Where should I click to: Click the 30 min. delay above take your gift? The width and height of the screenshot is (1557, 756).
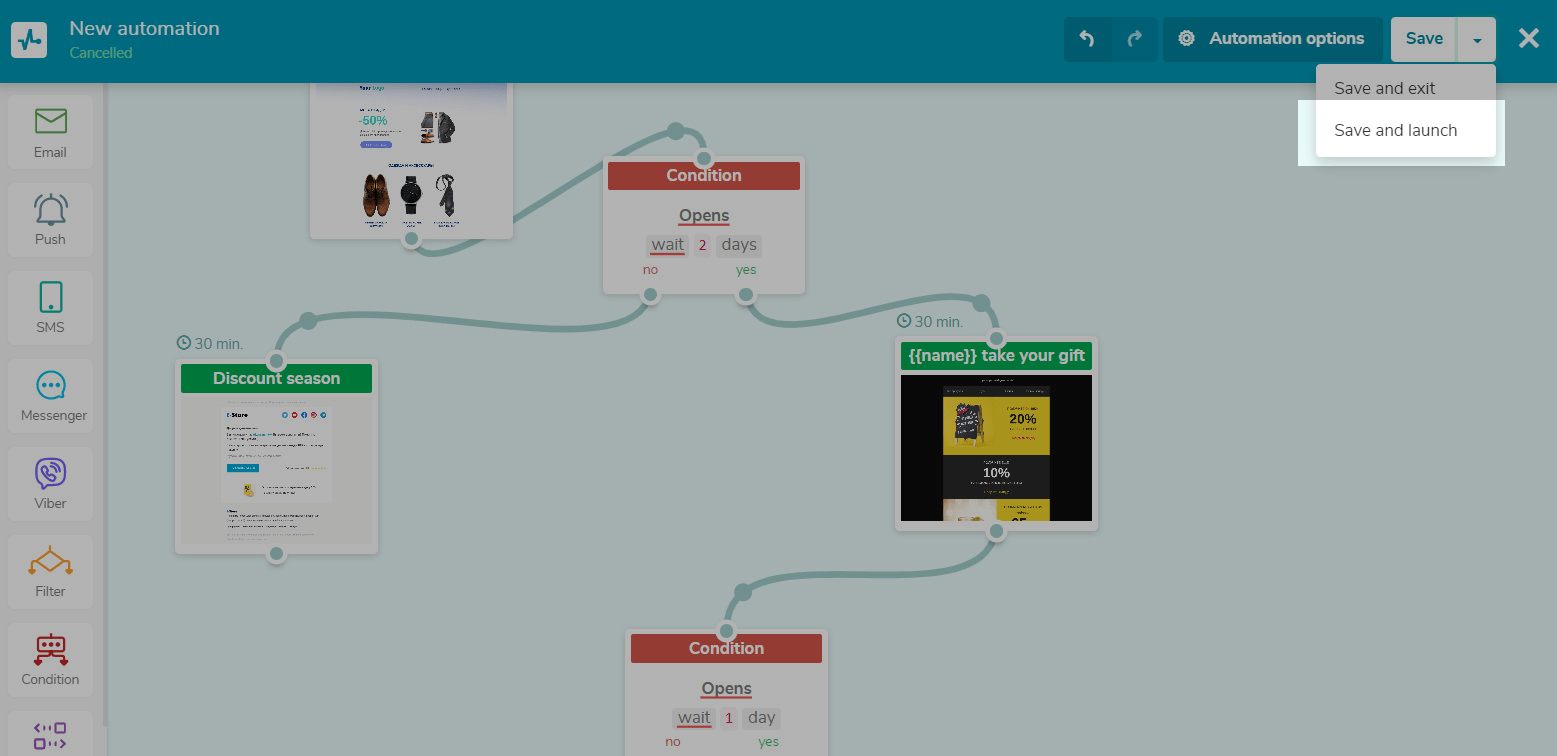click(930, 322)
